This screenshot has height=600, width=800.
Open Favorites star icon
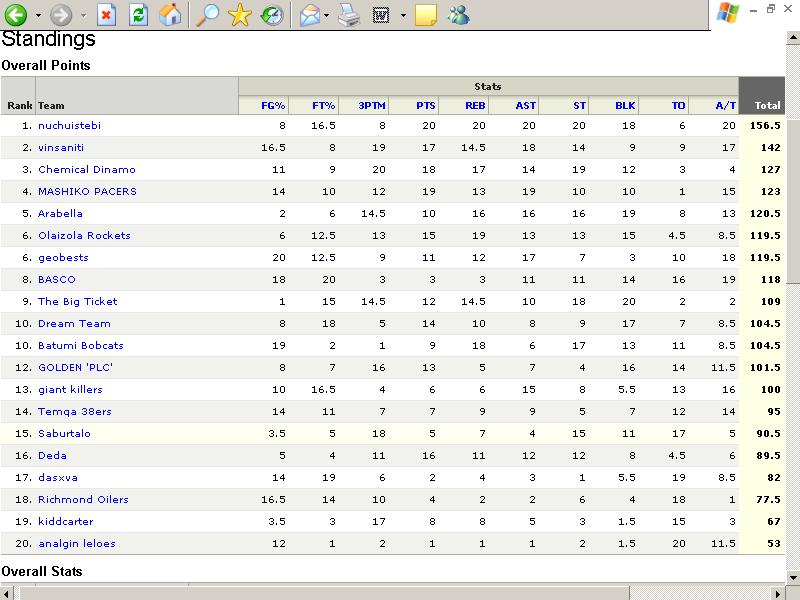coord(240,15)
